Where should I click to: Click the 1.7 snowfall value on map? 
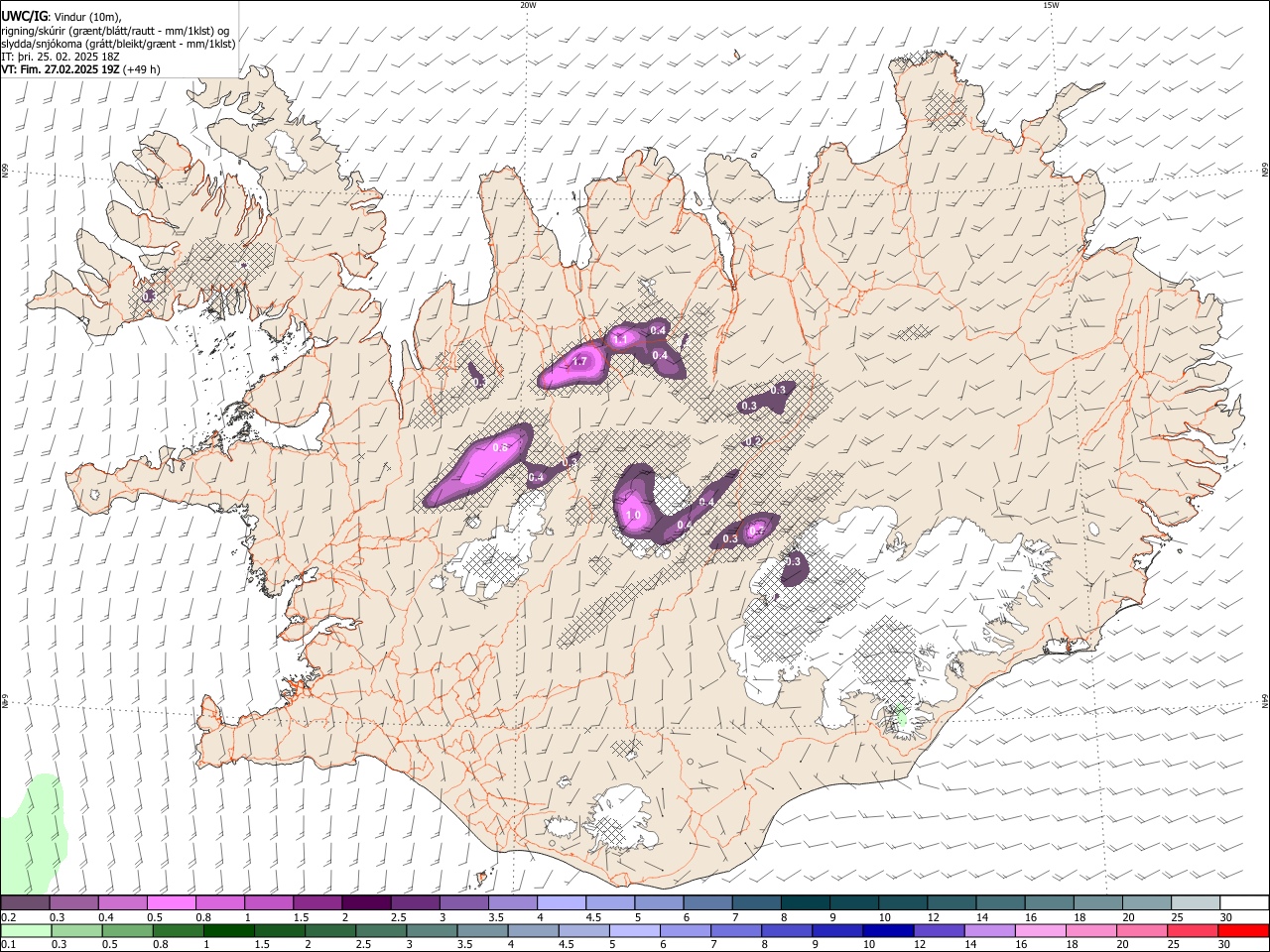580,362
